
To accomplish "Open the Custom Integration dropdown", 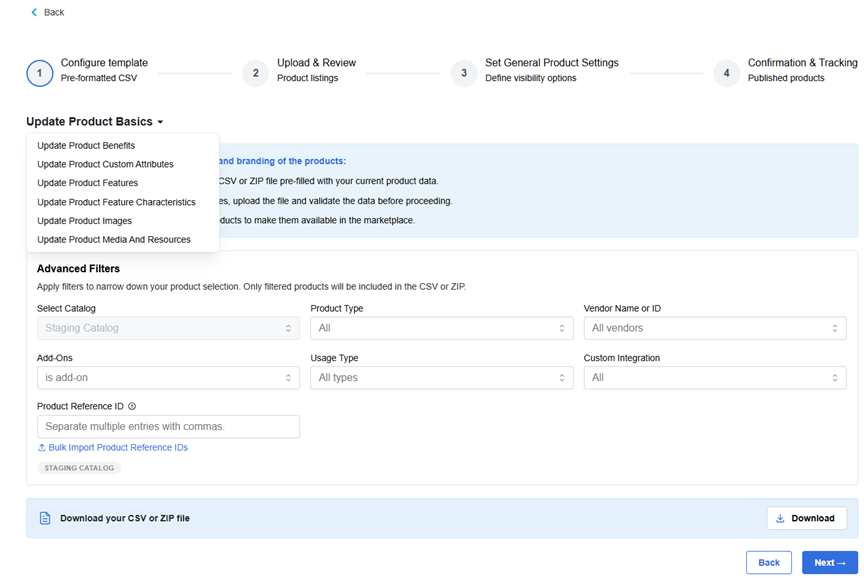I will [x=715, y=377].
